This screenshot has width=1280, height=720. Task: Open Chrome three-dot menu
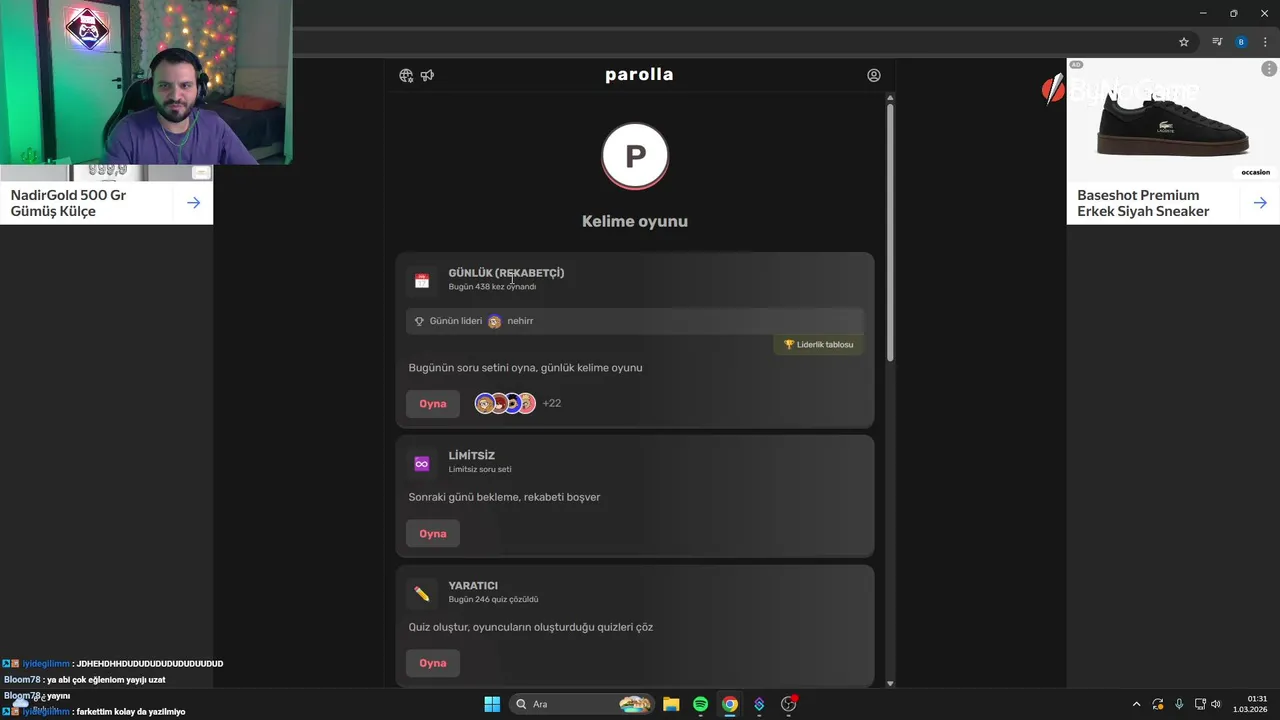point(1265,42)
